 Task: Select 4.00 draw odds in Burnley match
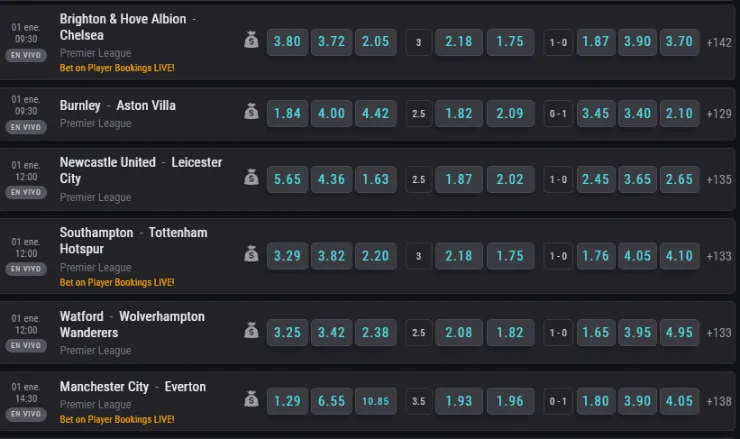click(x=331, y=113)
